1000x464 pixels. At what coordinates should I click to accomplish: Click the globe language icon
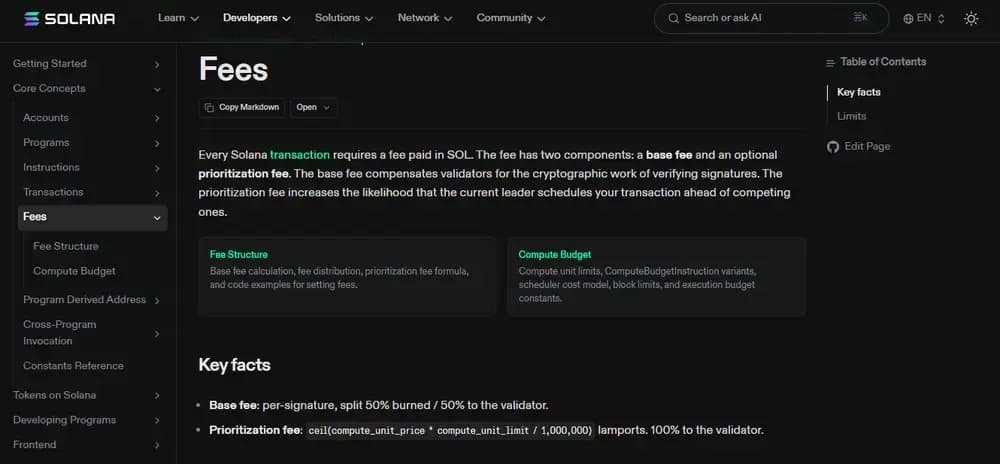908,18
